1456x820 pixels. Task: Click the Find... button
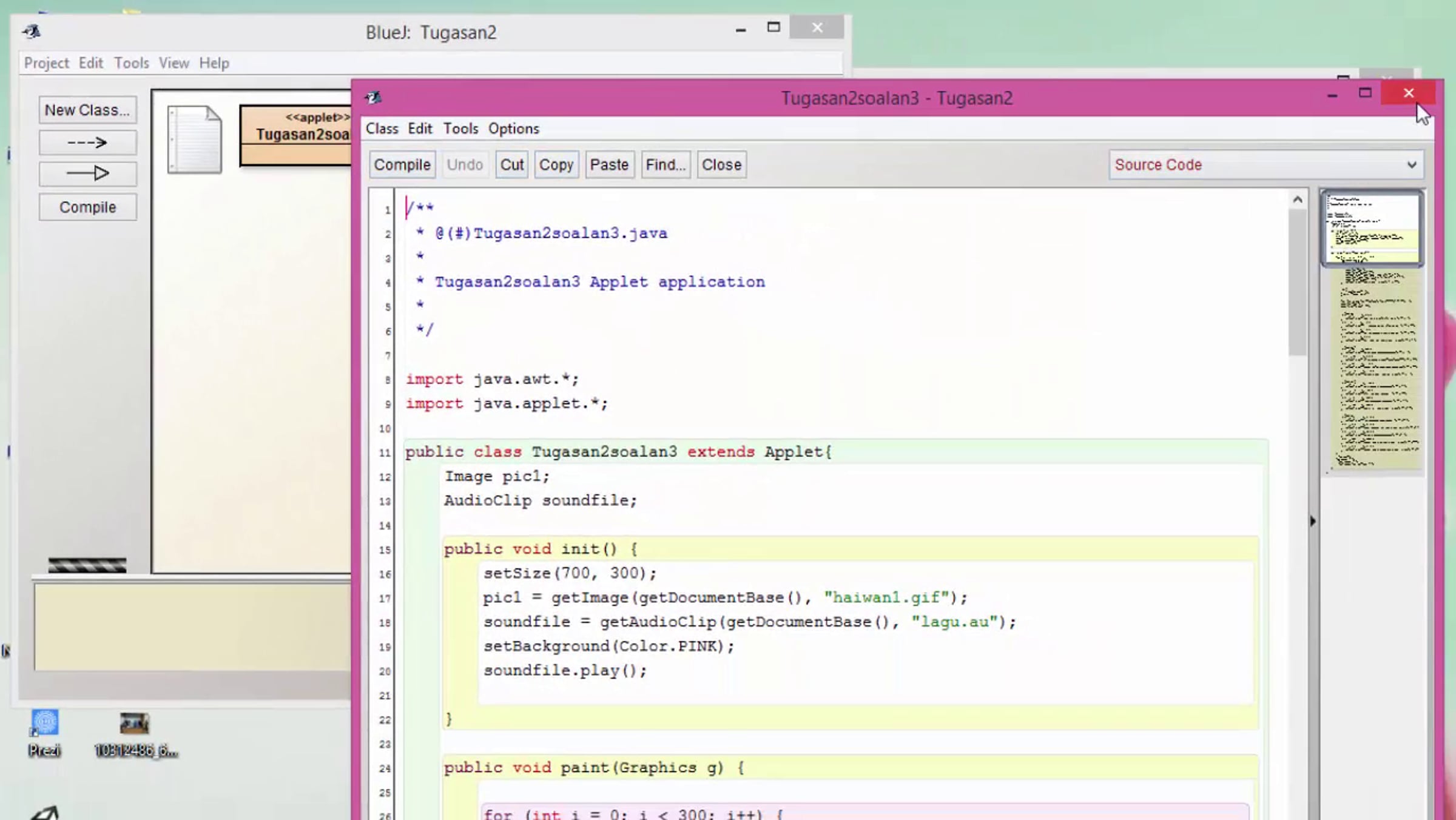665,165
